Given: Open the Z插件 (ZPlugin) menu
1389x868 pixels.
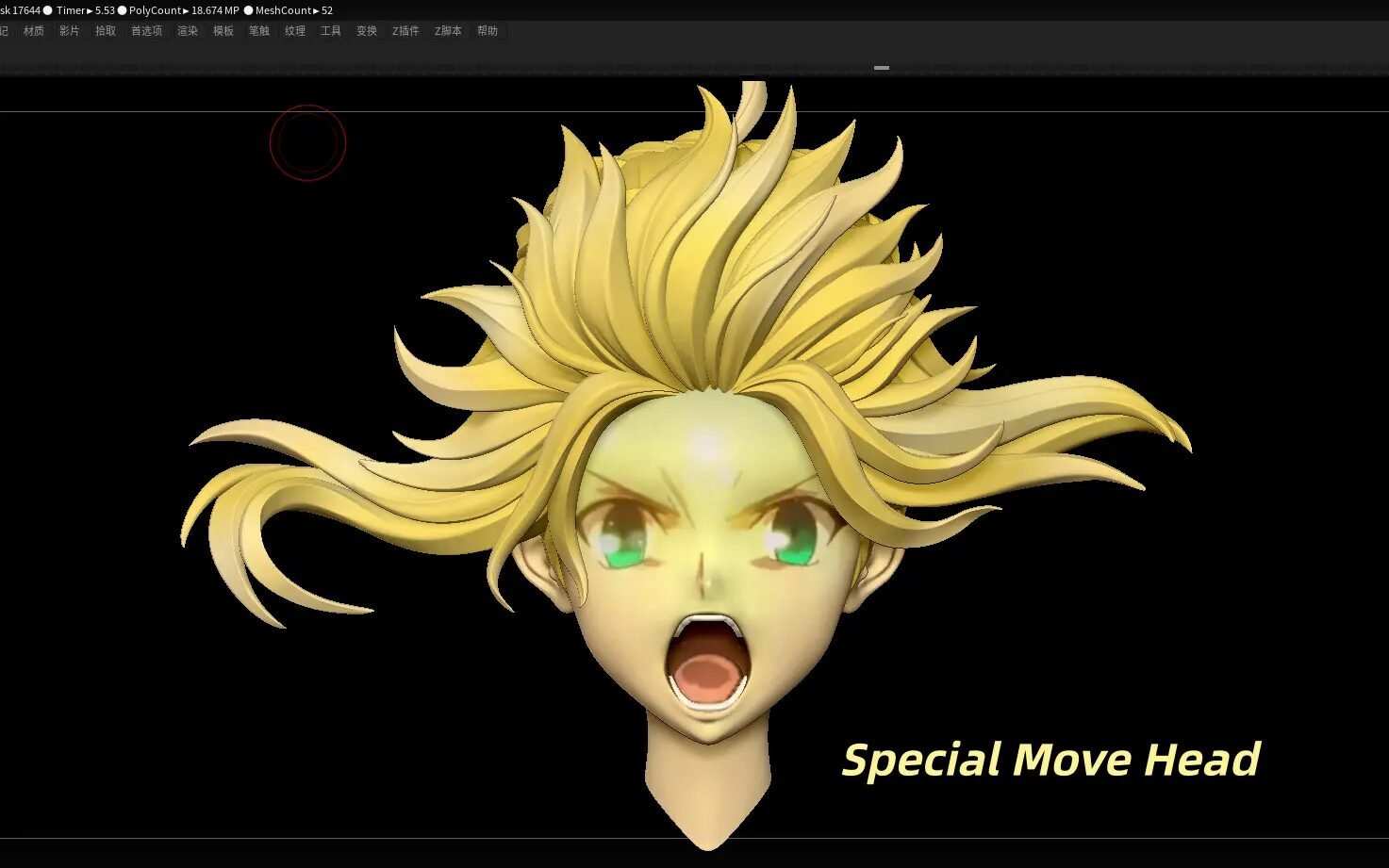Looking at the screenshot, I should pos(405,31).
